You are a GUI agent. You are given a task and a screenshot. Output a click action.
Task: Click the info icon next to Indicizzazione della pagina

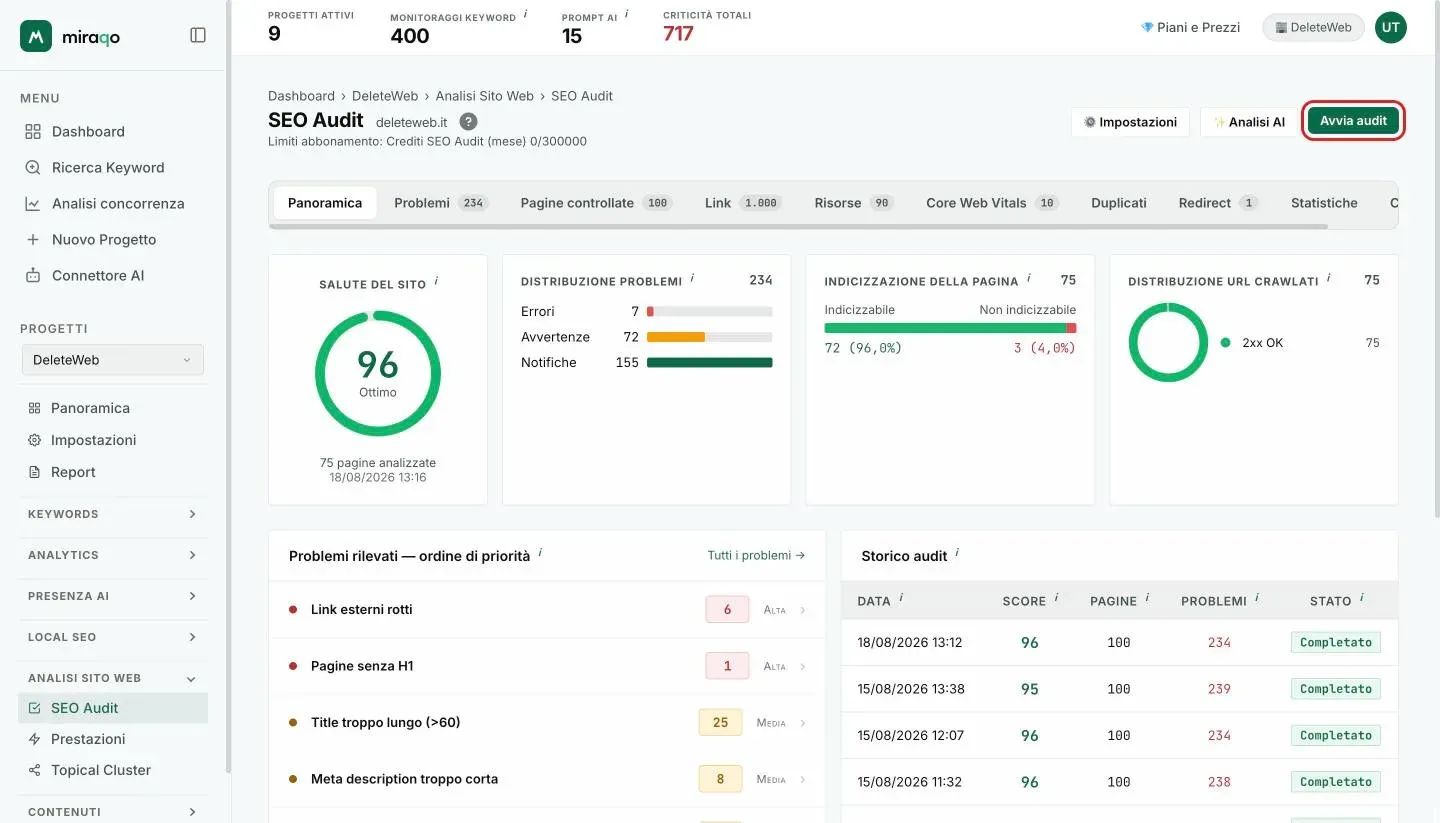coord(1028,279)
